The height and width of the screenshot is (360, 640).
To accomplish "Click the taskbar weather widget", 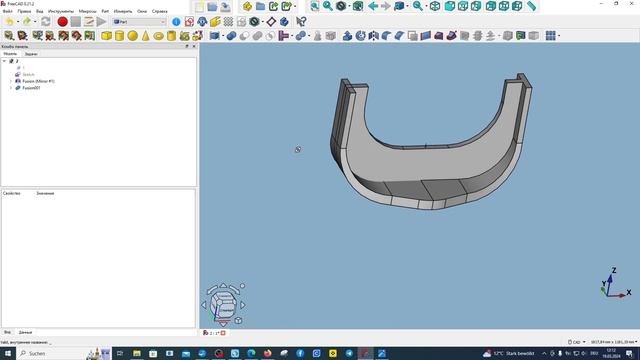I will 509,353.
